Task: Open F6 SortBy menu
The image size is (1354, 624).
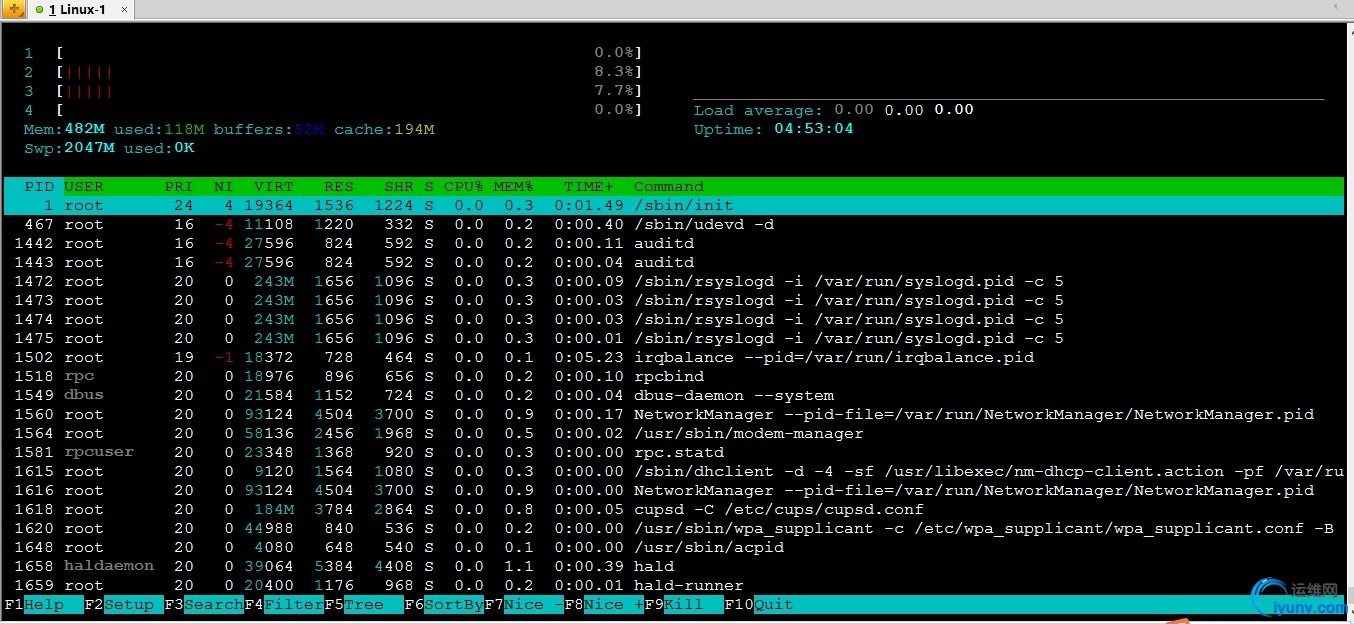Action: 444,604
